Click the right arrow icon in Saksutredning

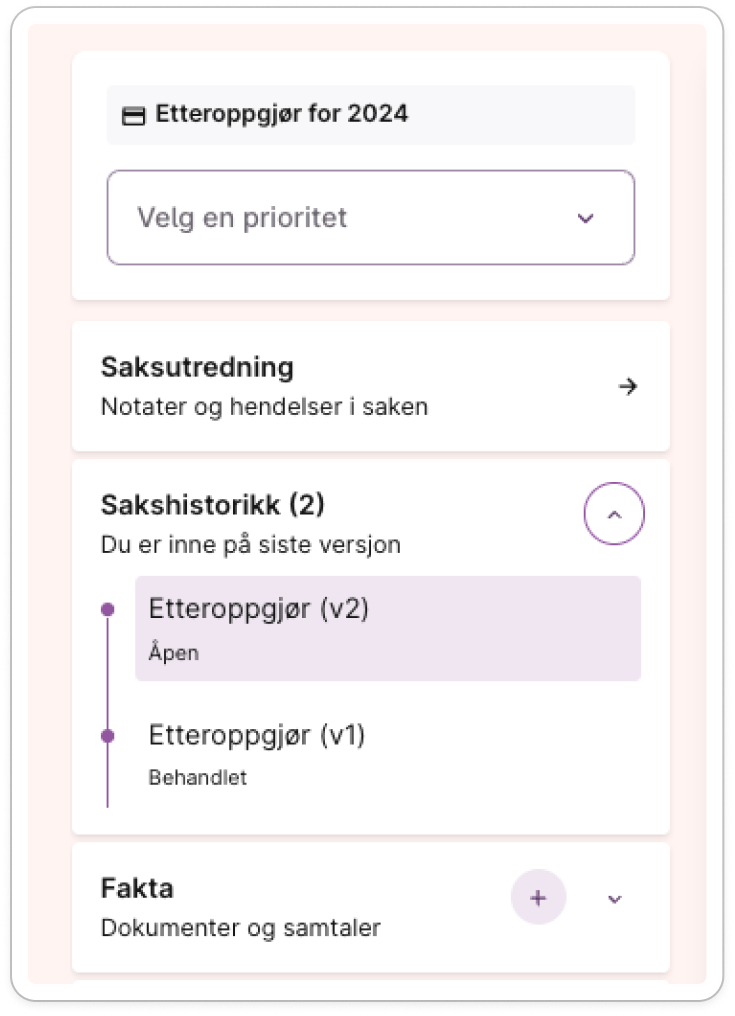(627, 387)
